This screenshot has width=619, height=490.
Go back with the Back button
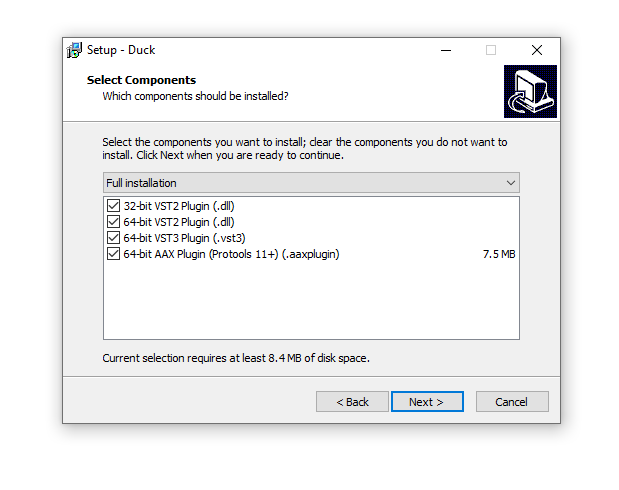pyautogui.click(x=352, y=402)
